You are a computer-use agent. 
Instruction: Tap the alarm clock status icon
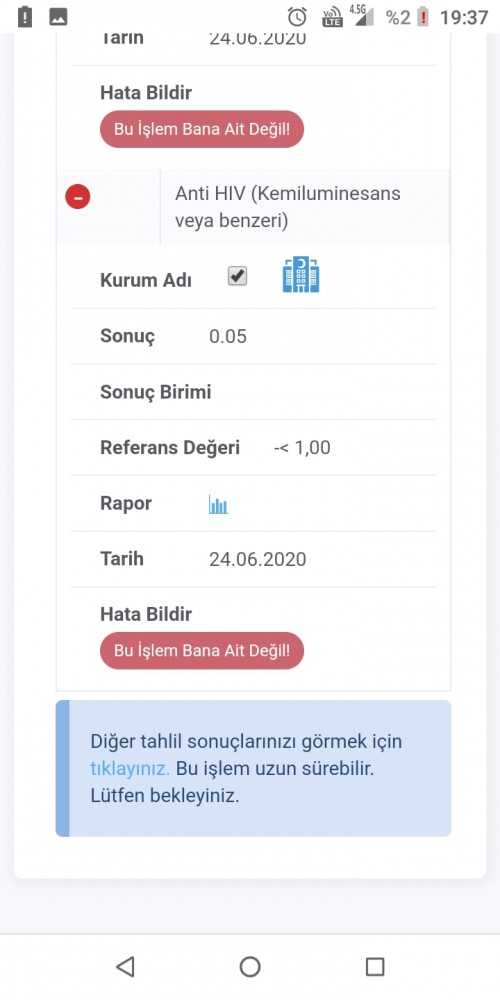[297, 17]
